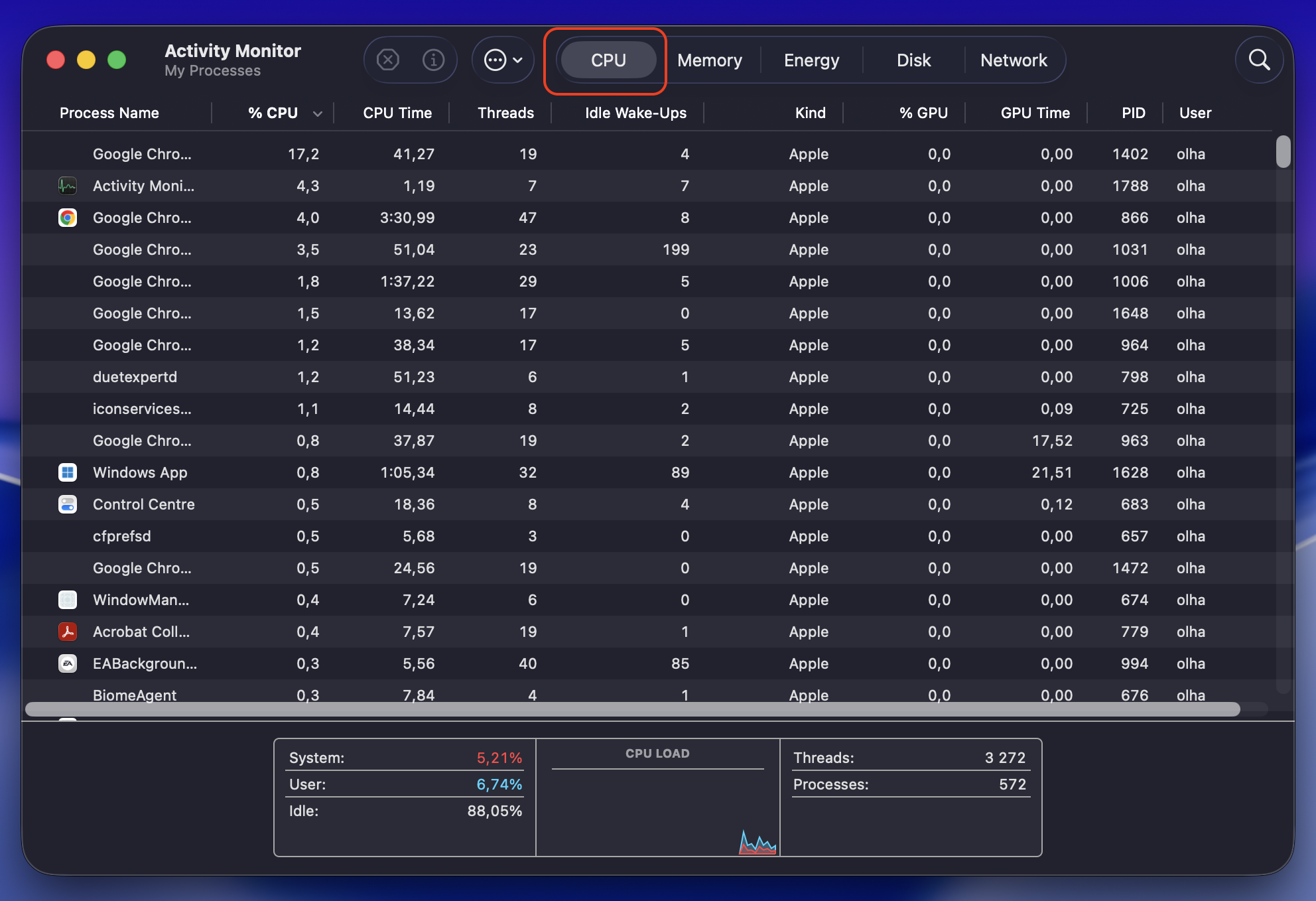Click the Google Chrome colored icon
The height and width of the screenshot is (901, 1316).
tap(68, 218)
